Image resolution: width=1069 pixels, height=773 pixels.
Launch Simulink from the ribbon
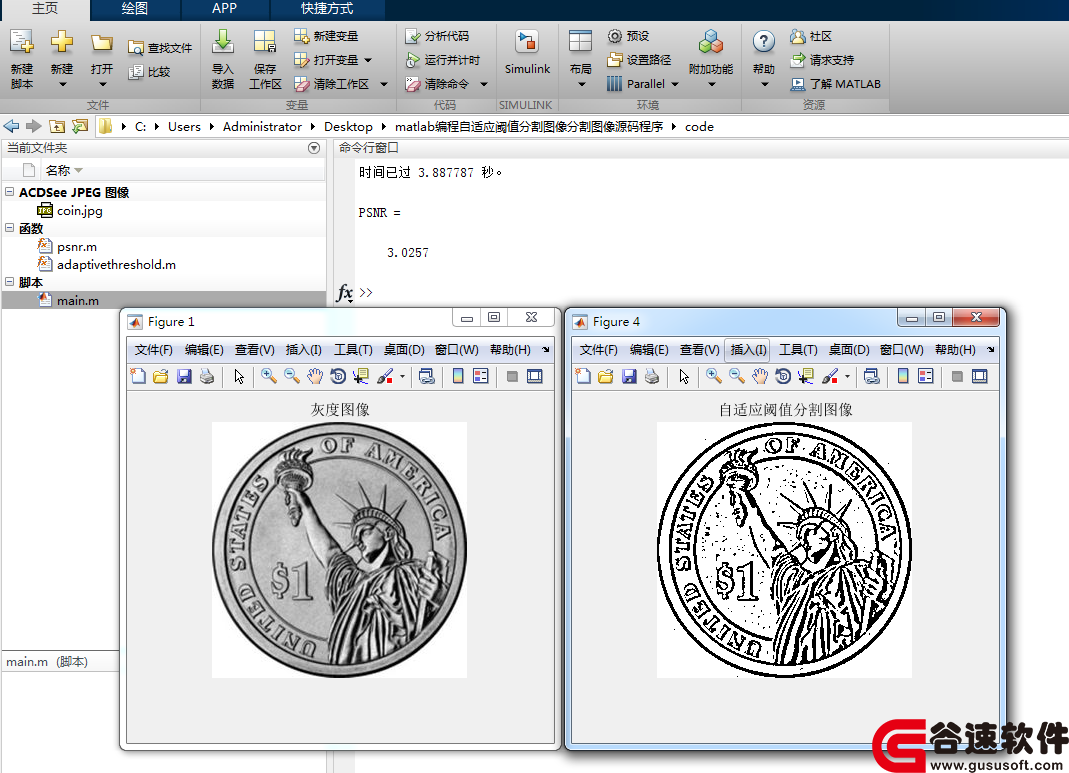527,53
